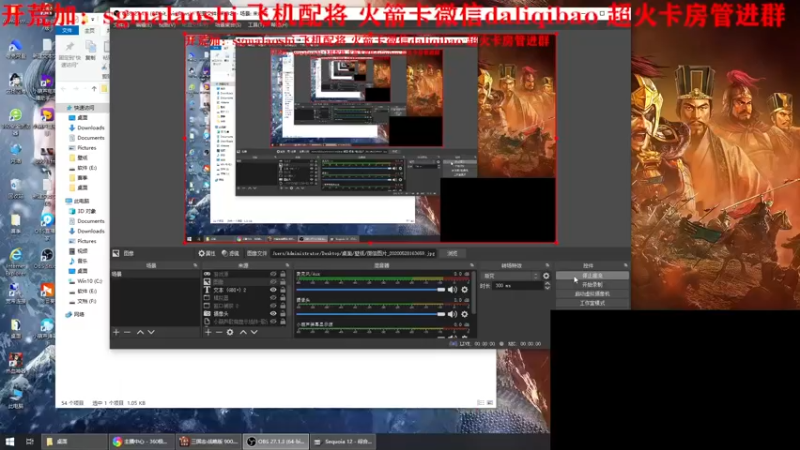Toggle visibility of the fourth source row

[273, 298]
